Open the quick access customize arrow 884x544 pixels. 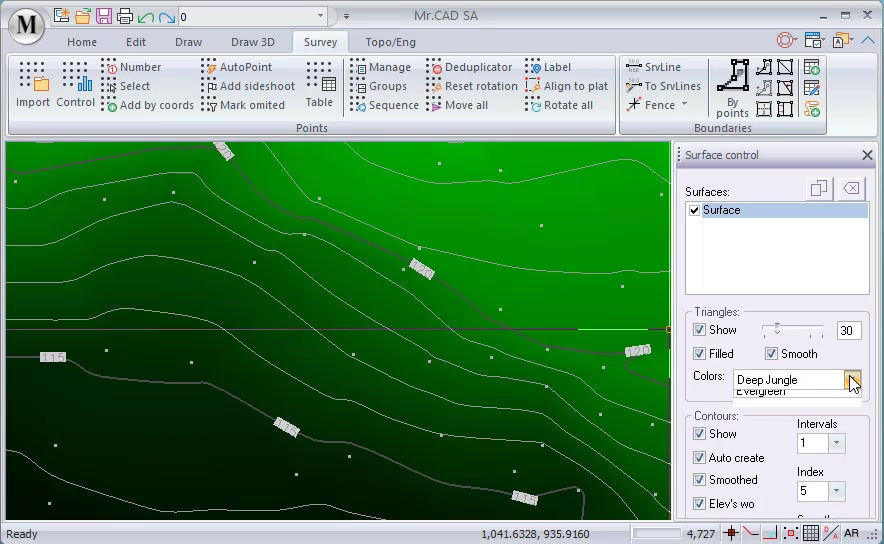346,16
